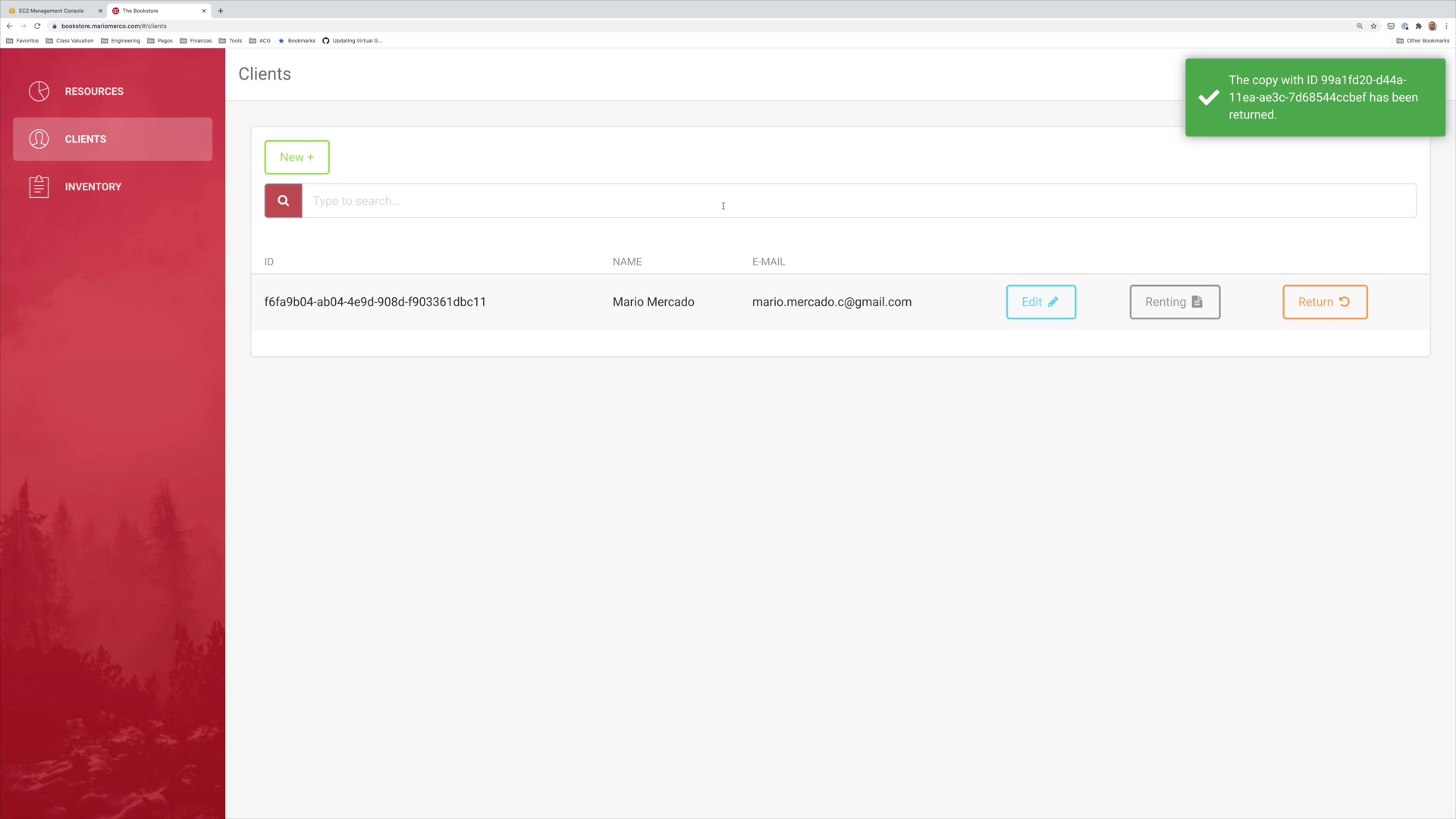Click the Type to search field
The image size is (1456, 819).
pos(858,201)
